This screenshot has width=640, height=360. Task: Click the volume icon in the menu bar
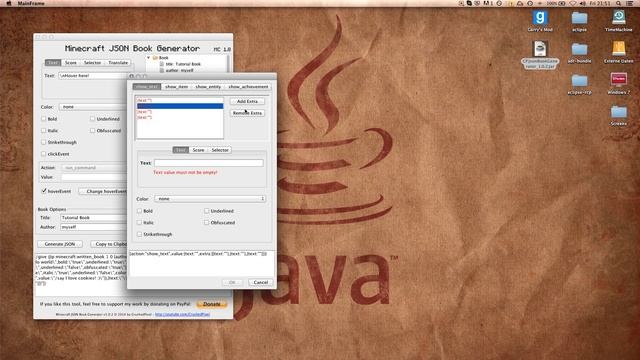pyautogui.click(x=583, y=3)
